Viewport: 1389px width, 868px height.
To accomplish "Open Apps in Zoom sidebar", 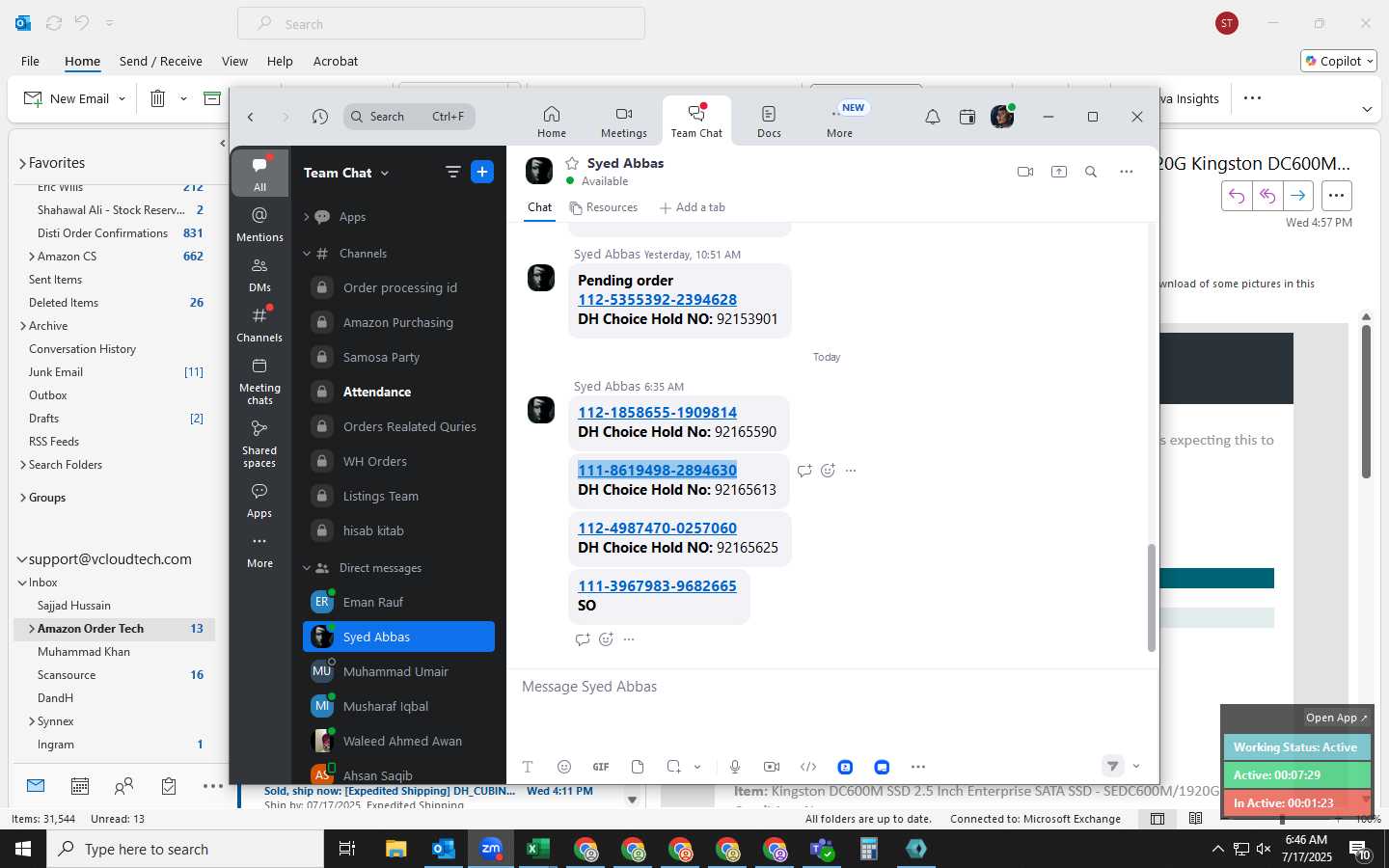I will tap(259, 500).
